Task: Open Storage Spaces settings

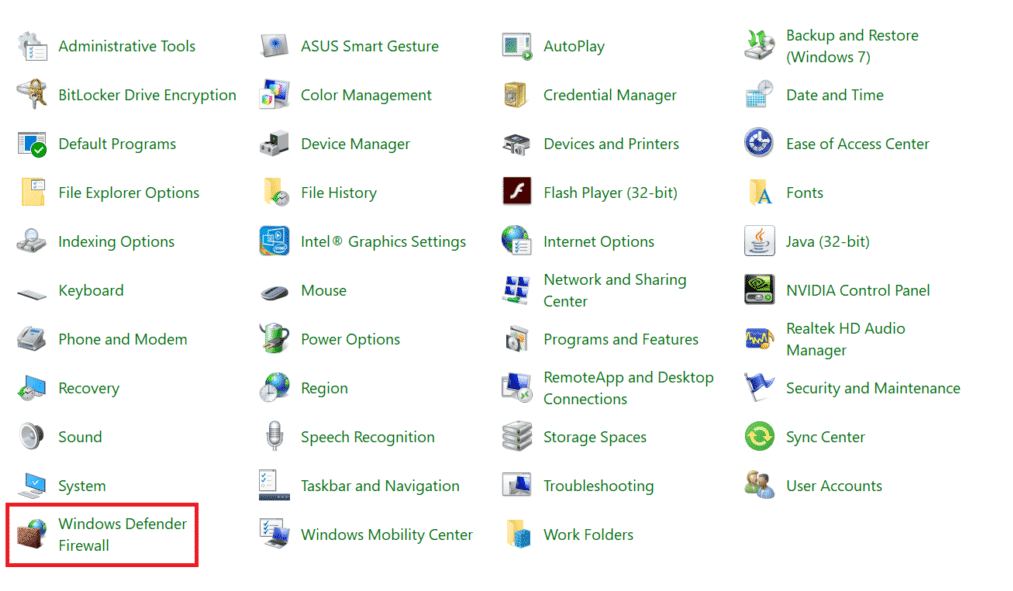Action: [x=594, y=437]
